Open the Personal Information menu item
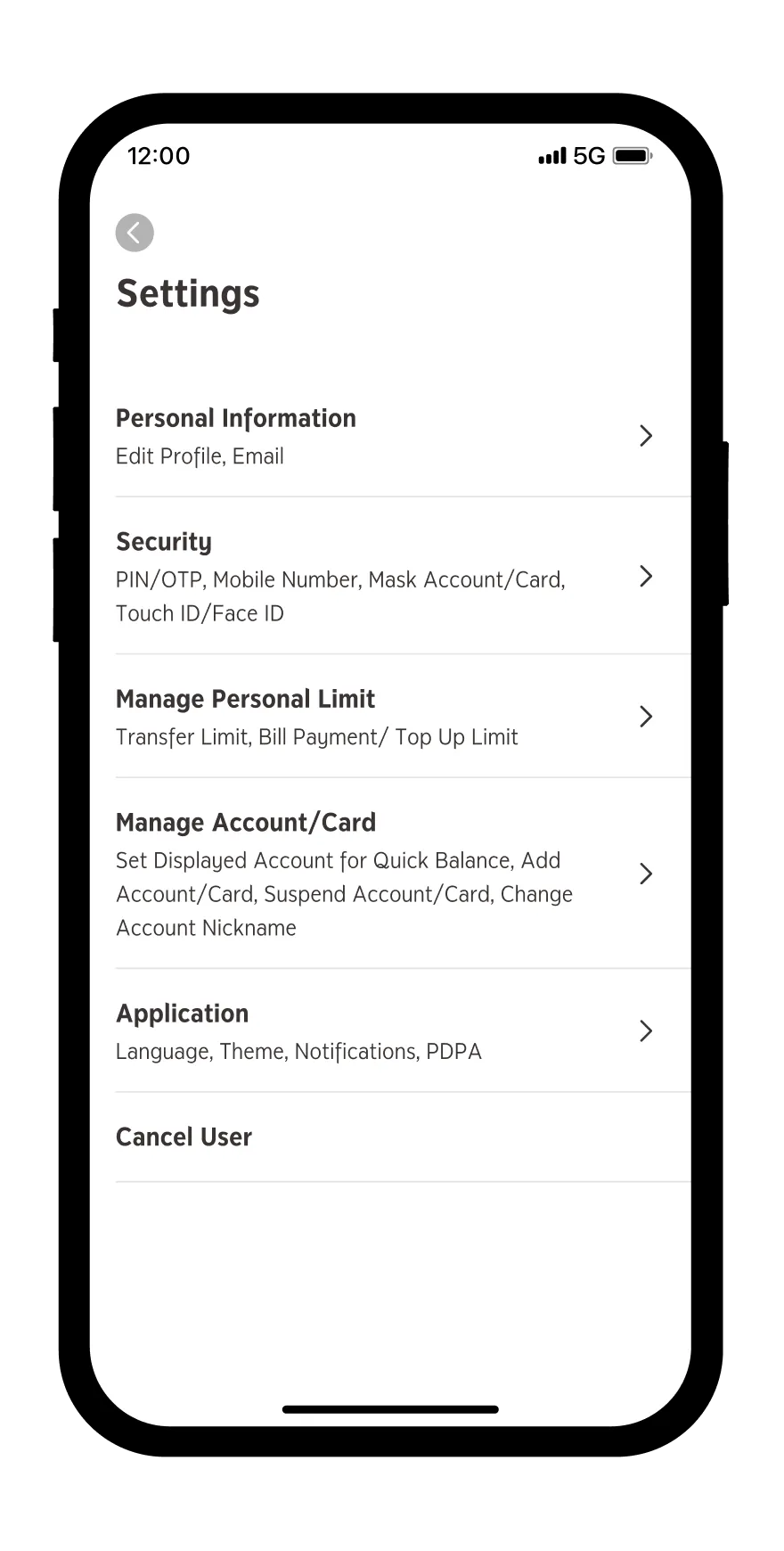 [x=236, y=419]
